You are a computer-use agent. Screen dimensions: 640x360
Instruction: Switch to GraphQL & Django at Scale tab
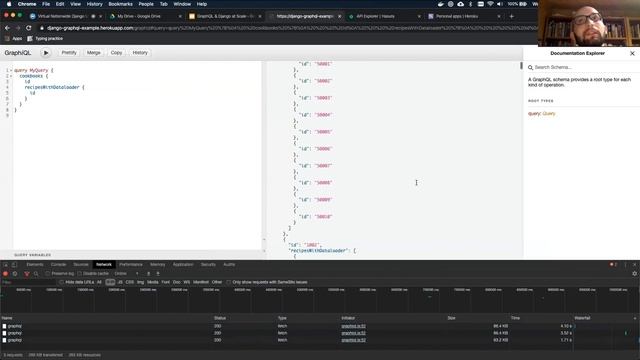(x=224, y=16)
